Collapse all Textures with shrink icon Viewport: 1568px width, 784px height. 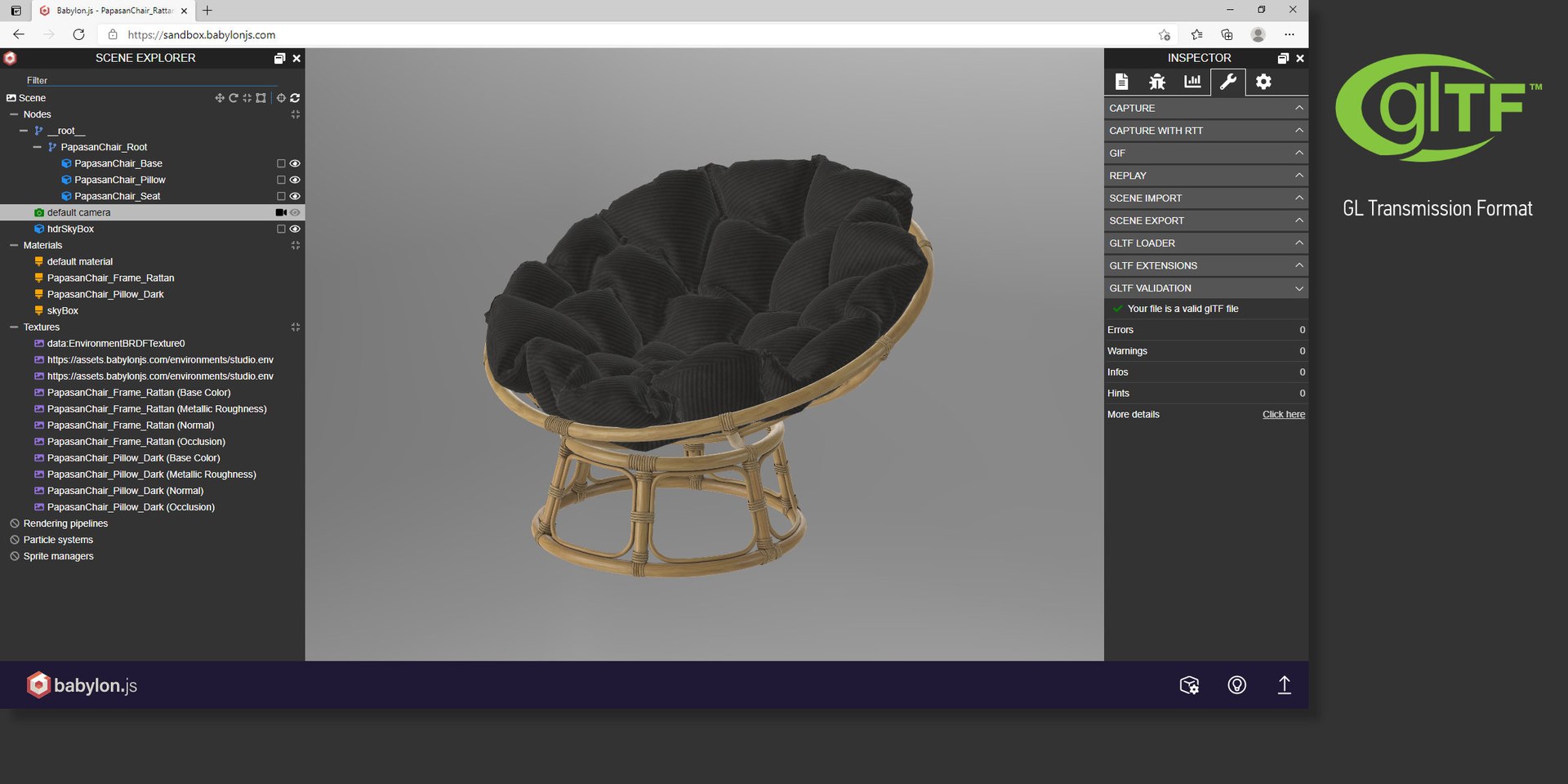click(296, 327)
